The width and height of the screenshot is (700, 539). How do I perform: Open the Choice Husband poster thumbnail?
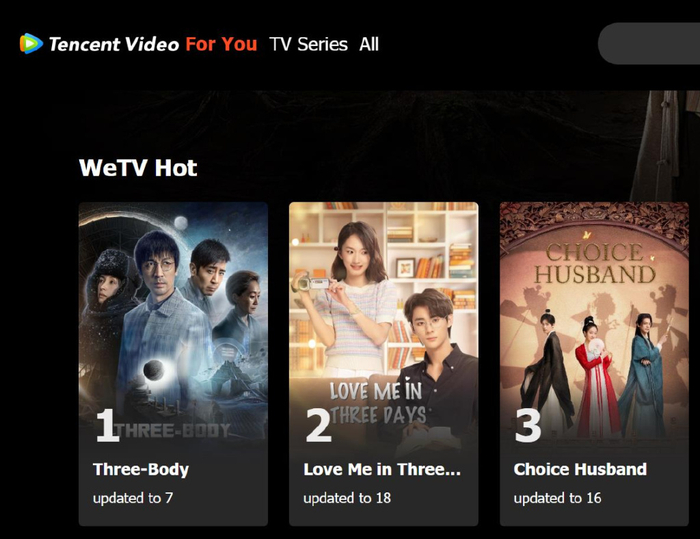pyautogui.click(x=594, y=322)
